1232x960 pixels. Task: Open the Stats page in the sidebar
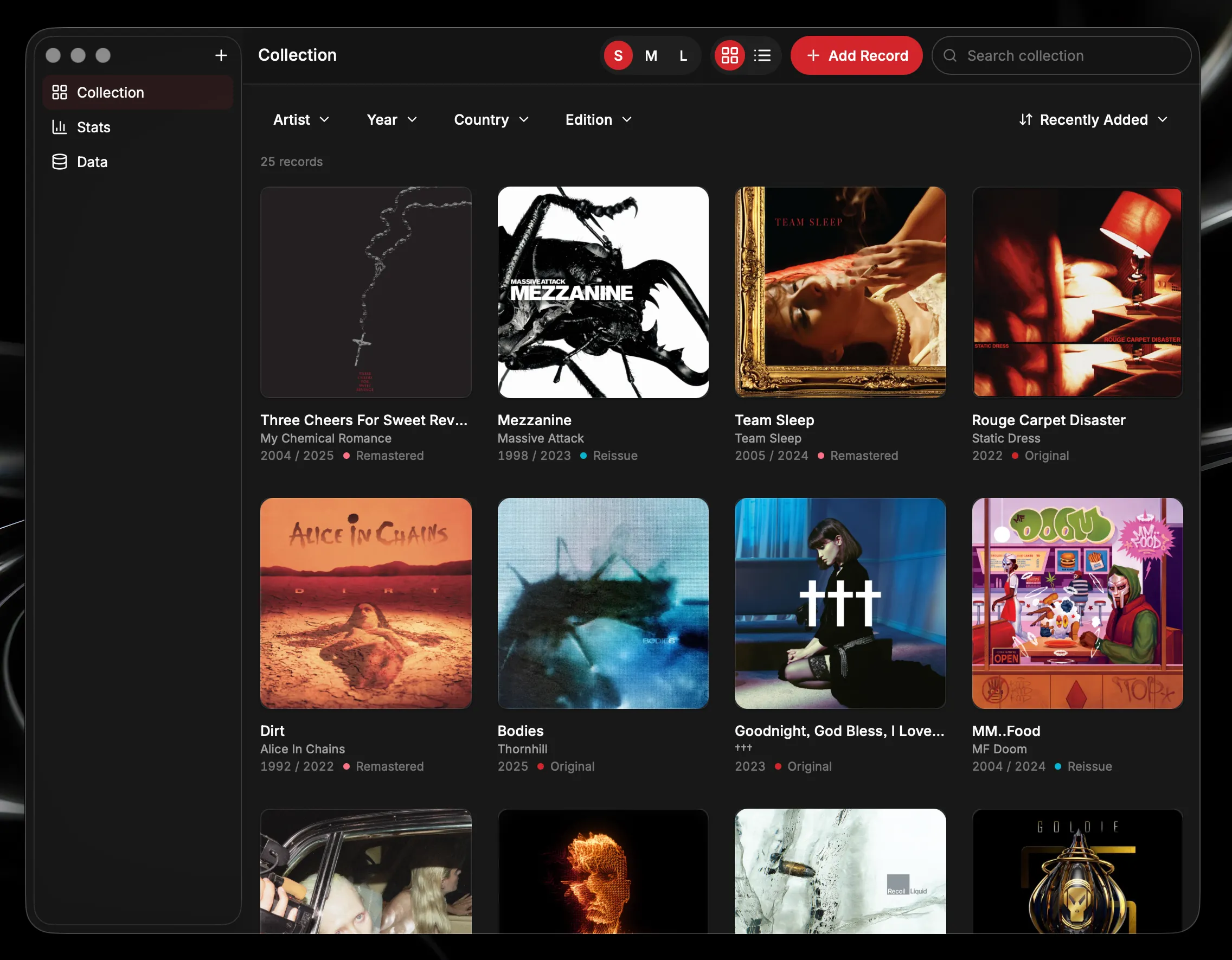[x=138, y=127]
